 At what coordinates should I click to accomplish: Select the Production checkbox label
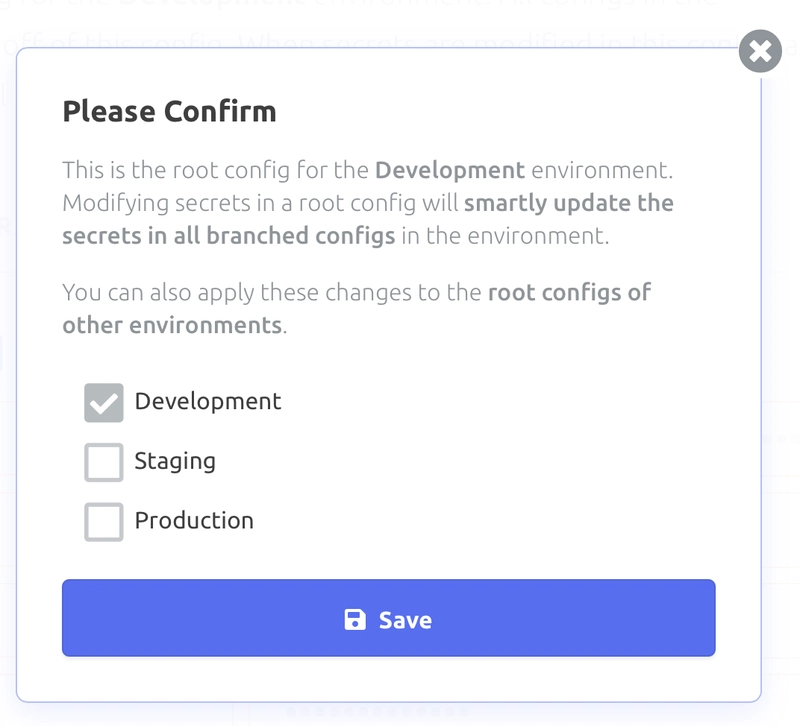[194, 521]
